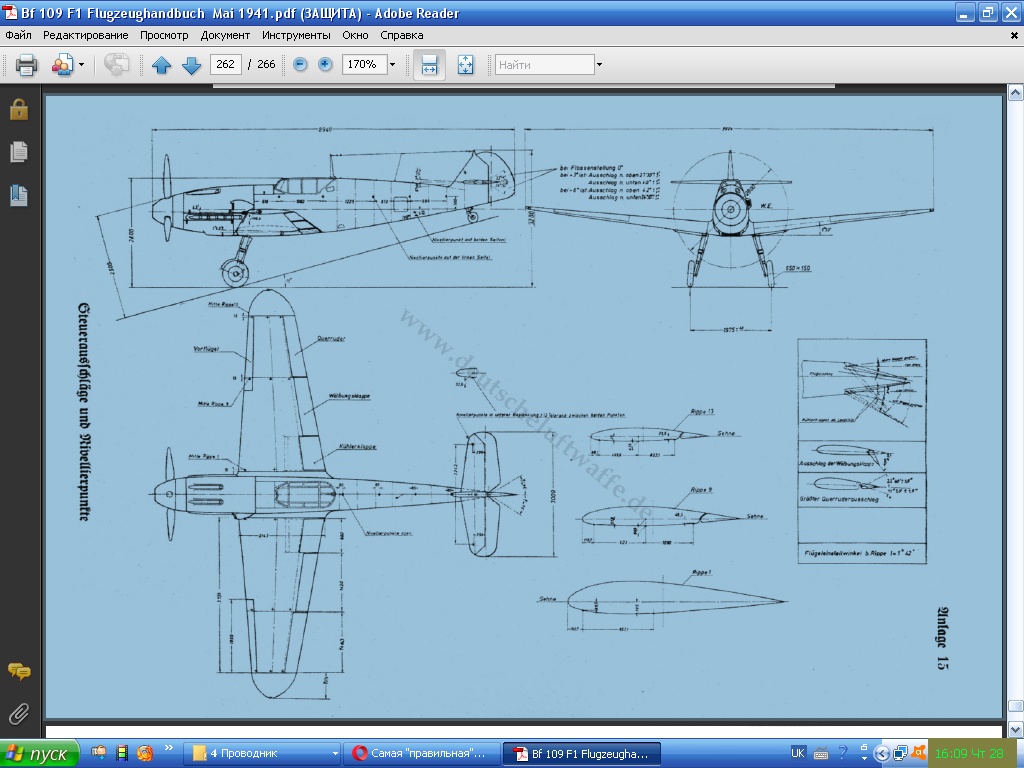Zoom in with the plus button
Viewport: 1024px width, 768px height.
(x=325, y=64)
